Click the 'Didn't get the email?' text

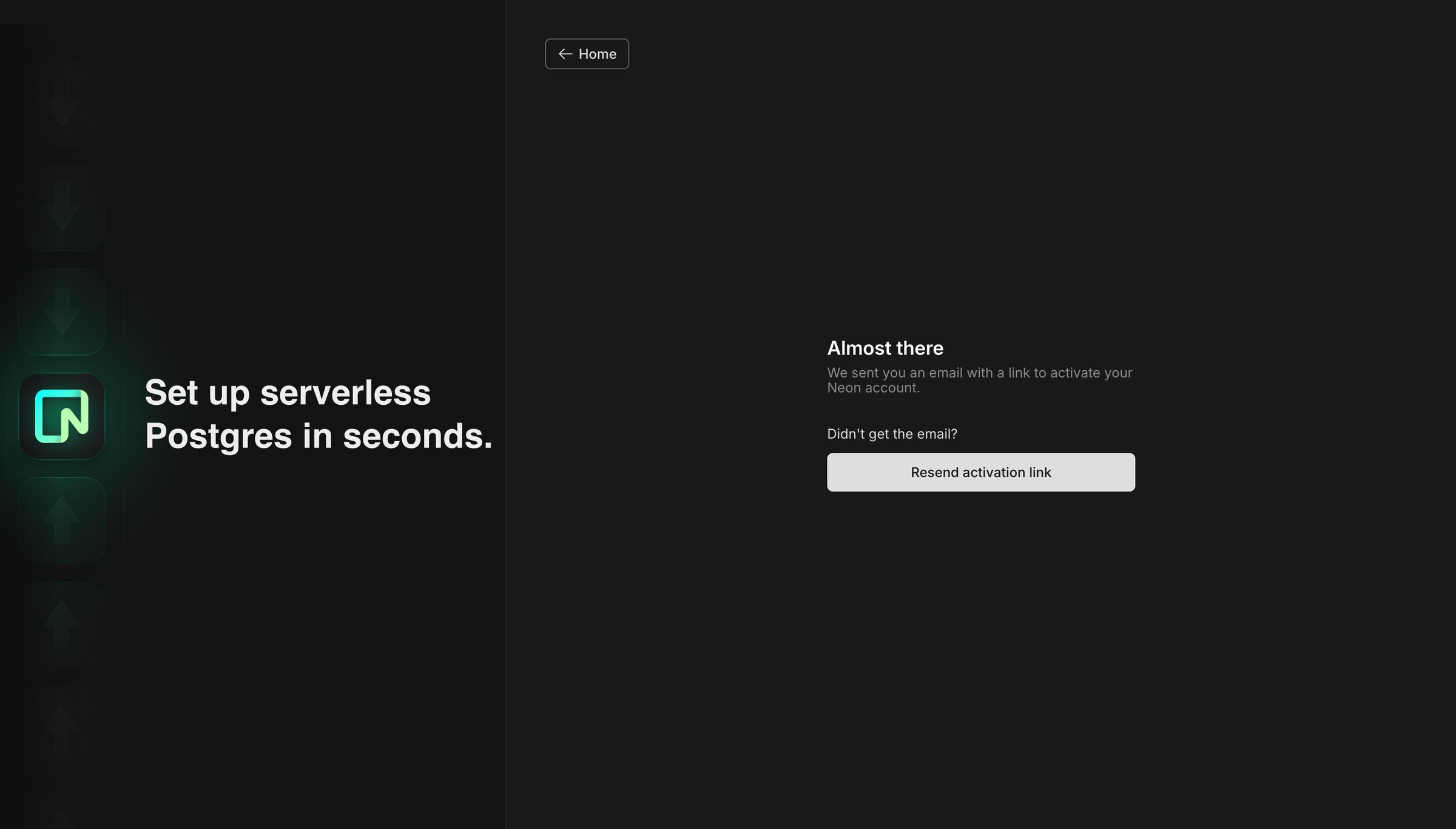892,434
